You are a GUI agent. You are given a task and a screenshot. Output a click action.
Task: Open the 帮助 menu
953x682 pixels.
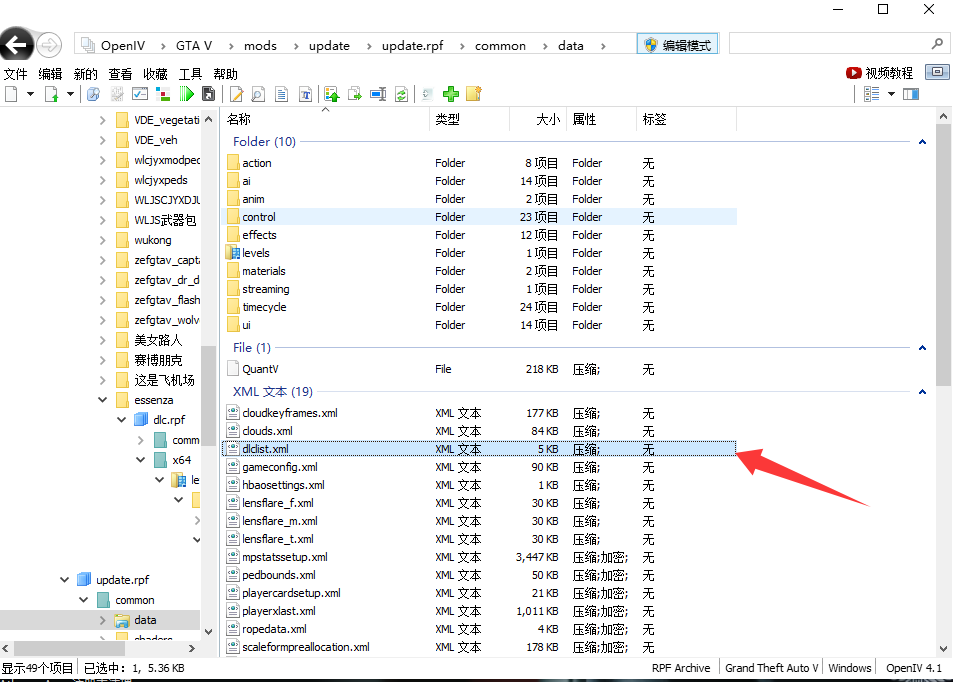pyautogui.click(x=225, y=74)
